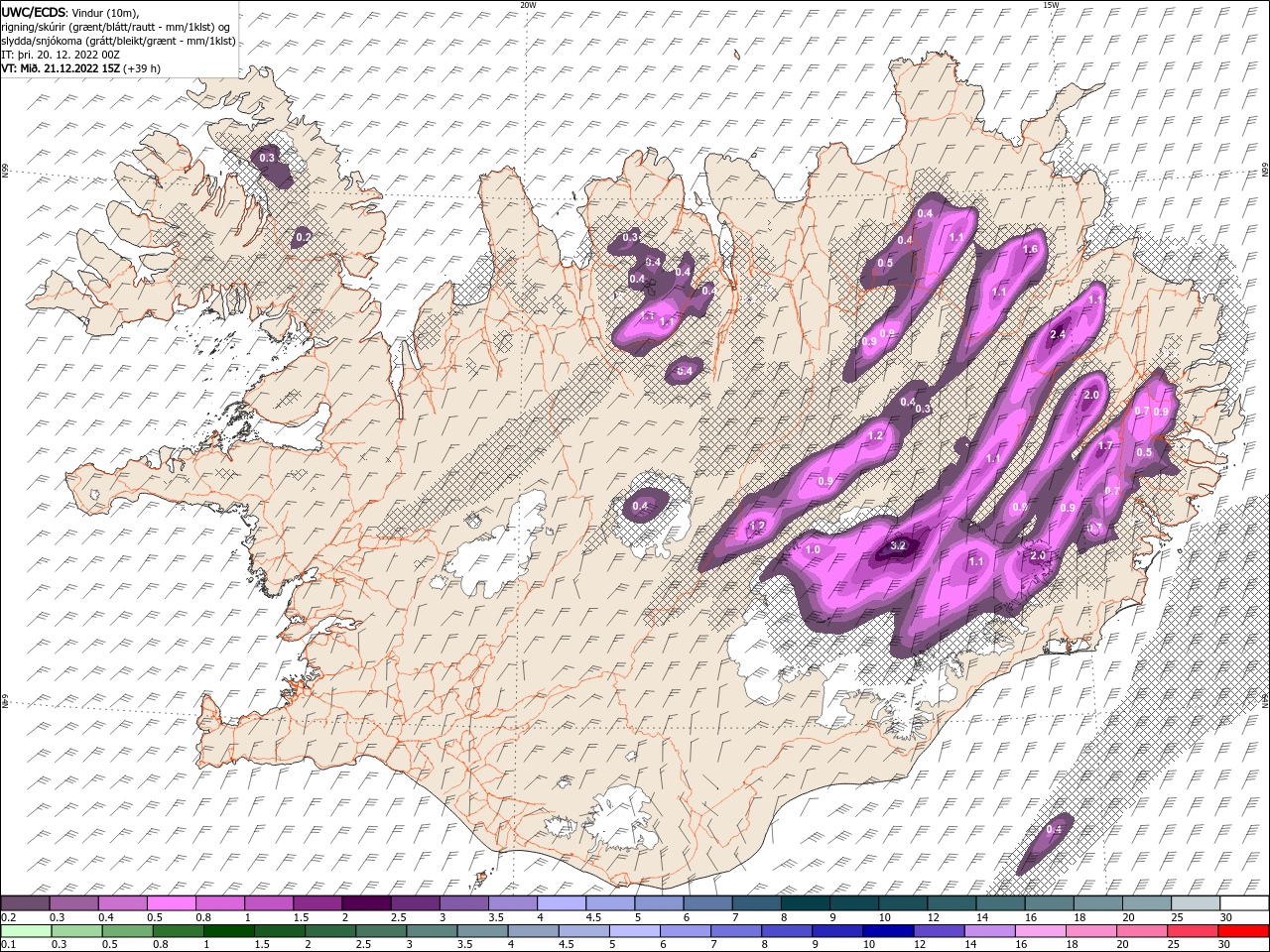Pick the dark green swatch after 1 in rain legend

pos(229,931)
